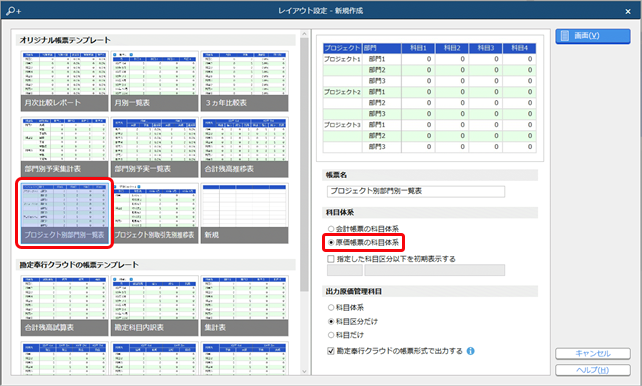The width and height of the screenshot is (642, 386).
Task: Select the 勘定科目内訳表 template
Action: point(154,306)
